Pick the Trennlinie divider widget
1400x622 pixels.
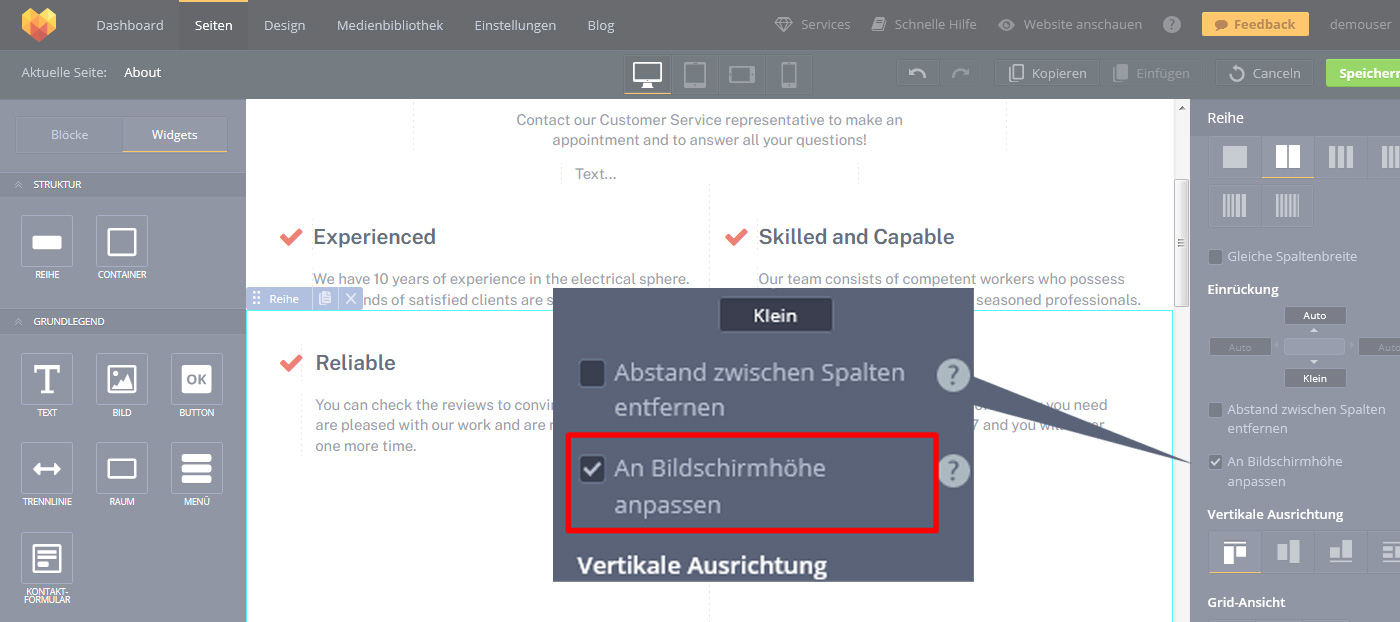47,468
